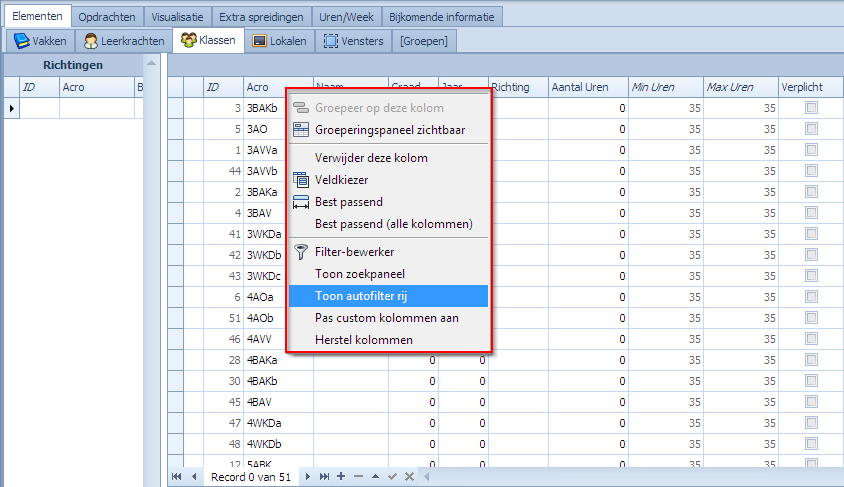
Task: Open the Leerkrachten tab with person icon
Action: coord(124,41)
